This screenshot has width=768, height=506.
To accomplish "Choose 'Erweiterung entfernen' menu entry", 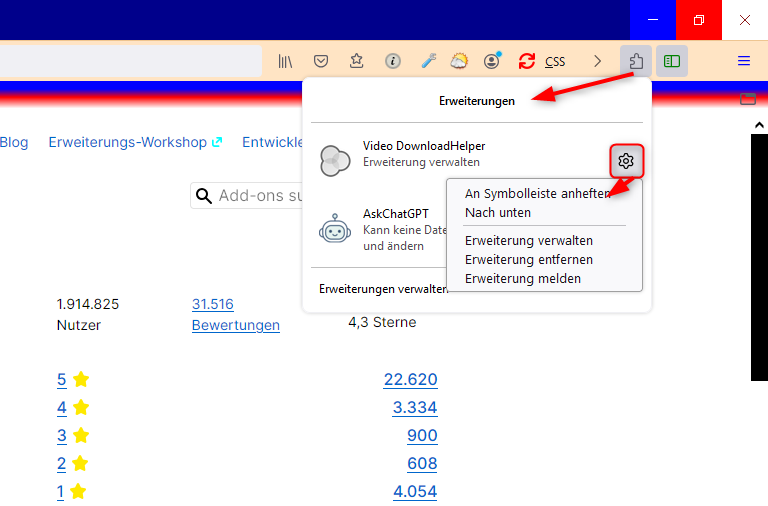I will click(x=528, y=260).
